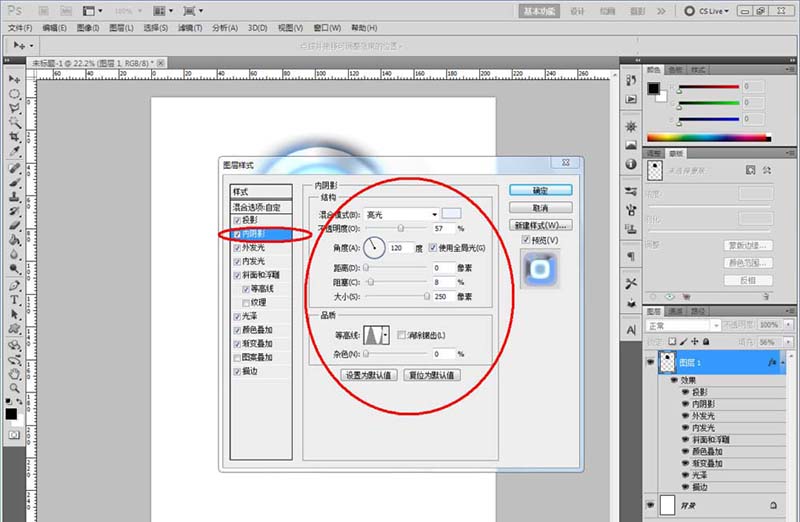Toggle quick mask mode icon
The image size is (800, 522).
click(14, 435)
